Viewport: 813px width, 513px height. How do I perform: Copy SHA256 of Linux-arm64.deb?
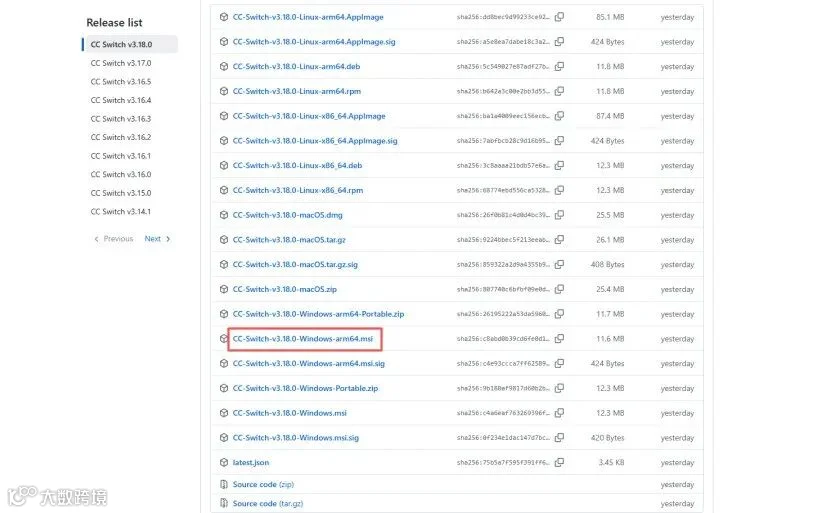[559, 66]
